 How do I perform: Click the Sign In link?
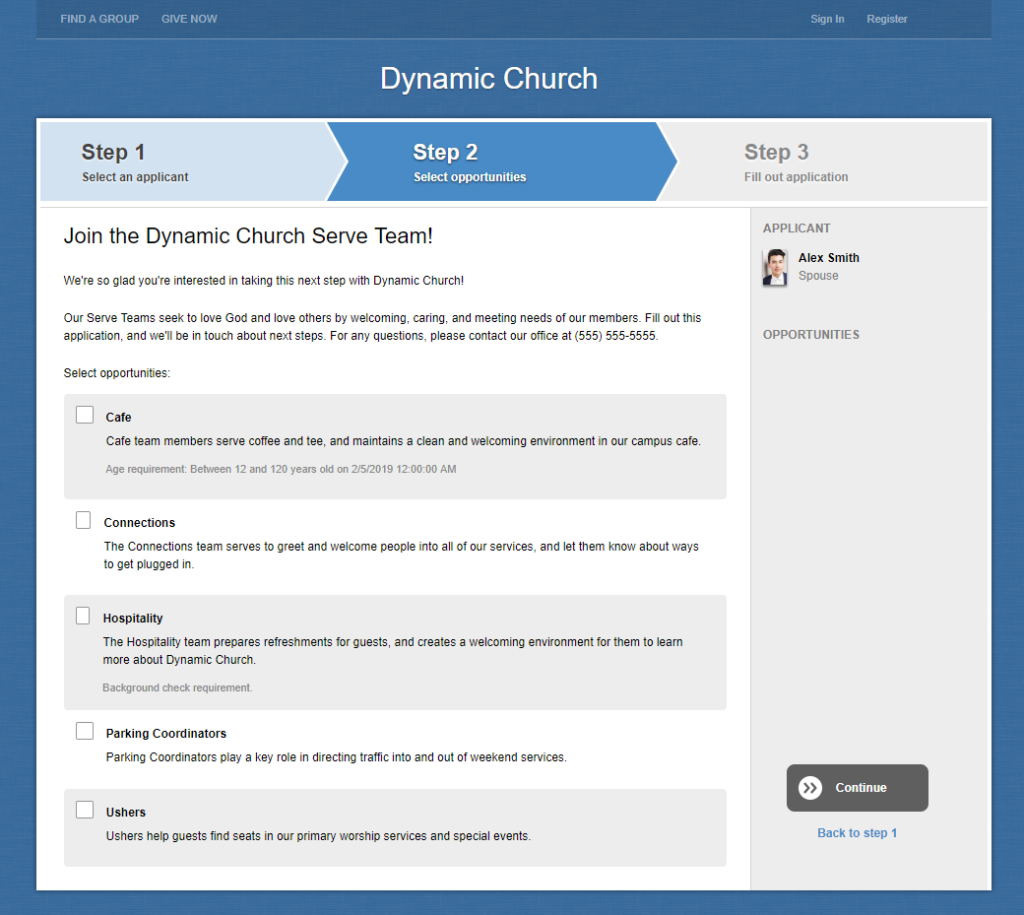(827, 19)
